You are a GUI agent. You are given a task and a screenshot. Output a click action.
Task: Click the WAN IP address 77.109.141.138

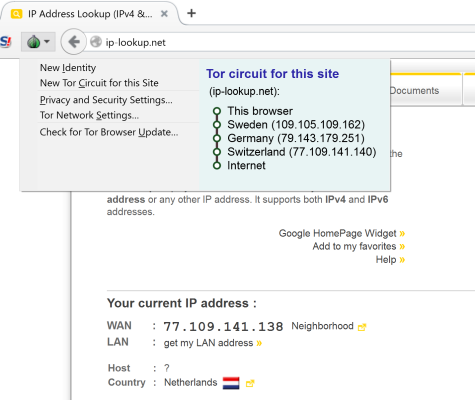click(x=223, y=326)
